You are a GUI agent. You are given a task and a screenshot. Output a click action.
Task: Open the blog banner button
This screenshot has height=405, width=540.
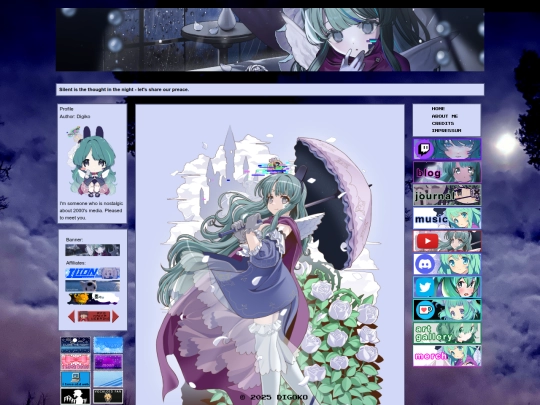[447, 172]
